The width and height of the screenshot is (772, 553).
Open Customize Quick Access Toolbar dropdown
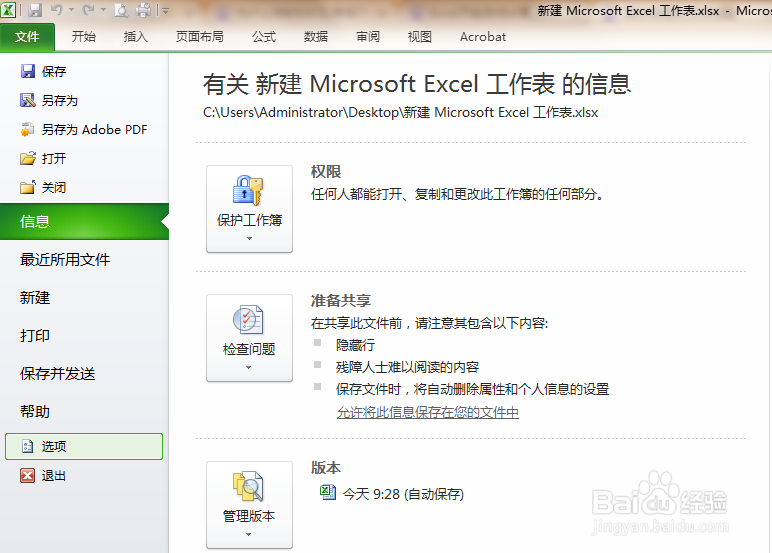165,10
